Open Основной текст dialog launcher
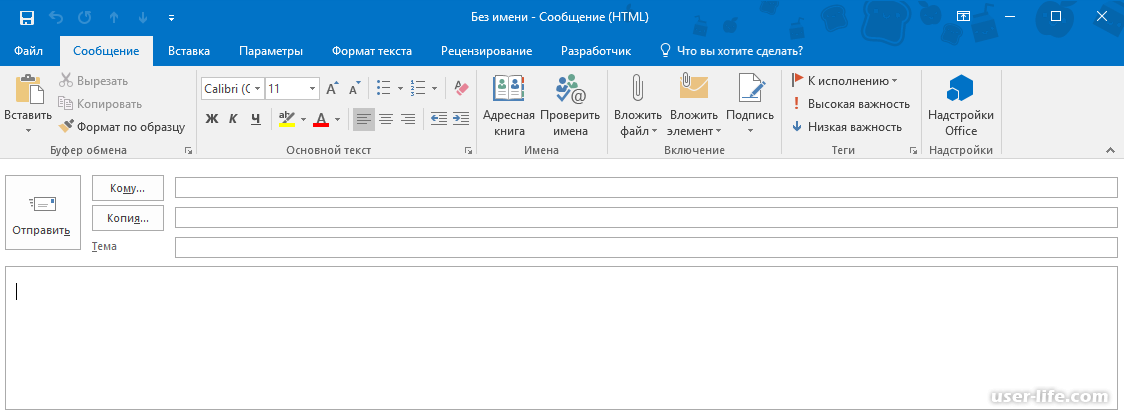1124x417 pixels. pyautogui.click(x=468, y=150)
